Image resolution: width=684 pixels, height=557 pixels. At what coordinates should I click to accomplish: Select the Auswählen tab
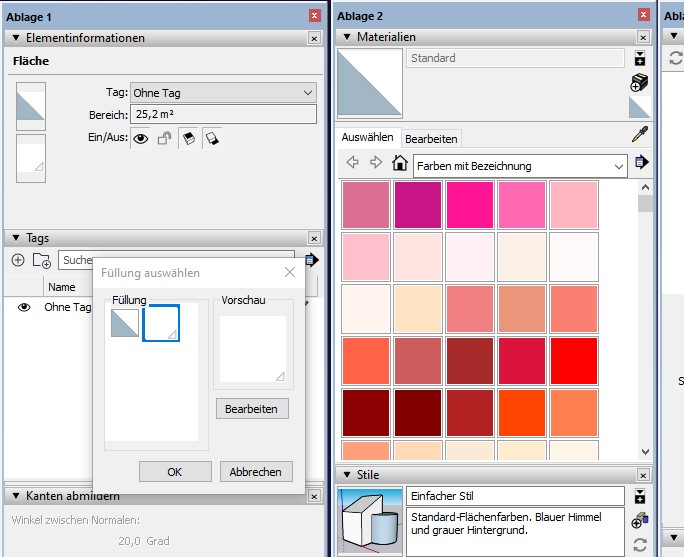pyautogui.click(x=368, y=138)
